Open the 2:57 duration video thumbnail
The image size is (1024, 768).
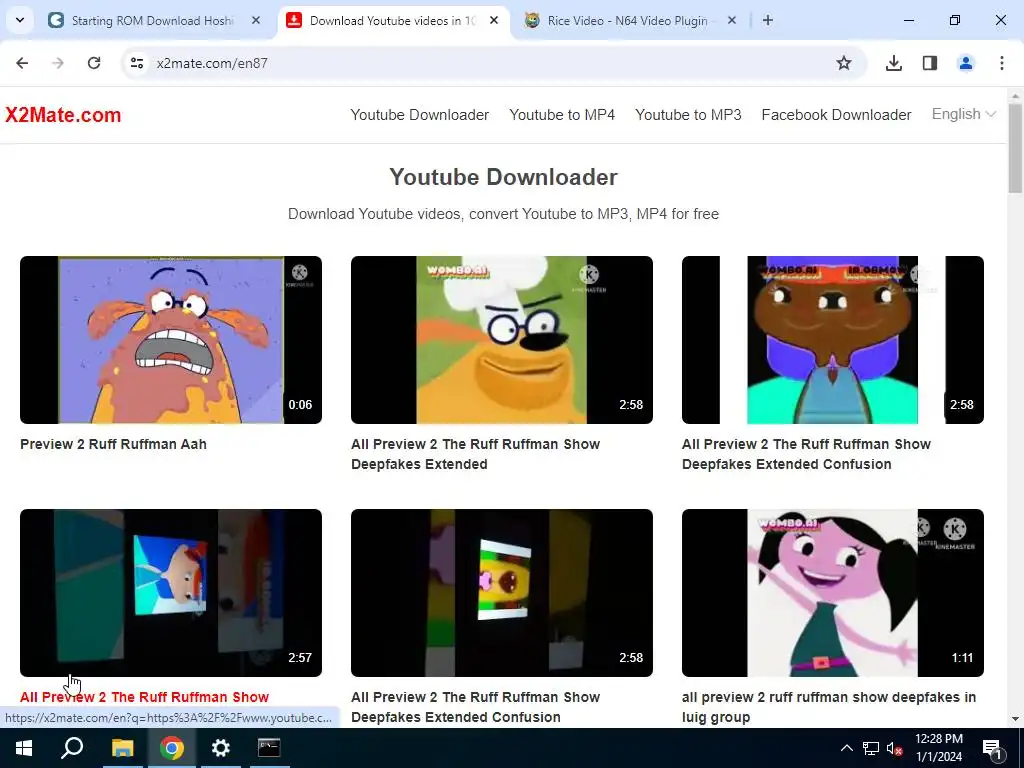point(171,592)
